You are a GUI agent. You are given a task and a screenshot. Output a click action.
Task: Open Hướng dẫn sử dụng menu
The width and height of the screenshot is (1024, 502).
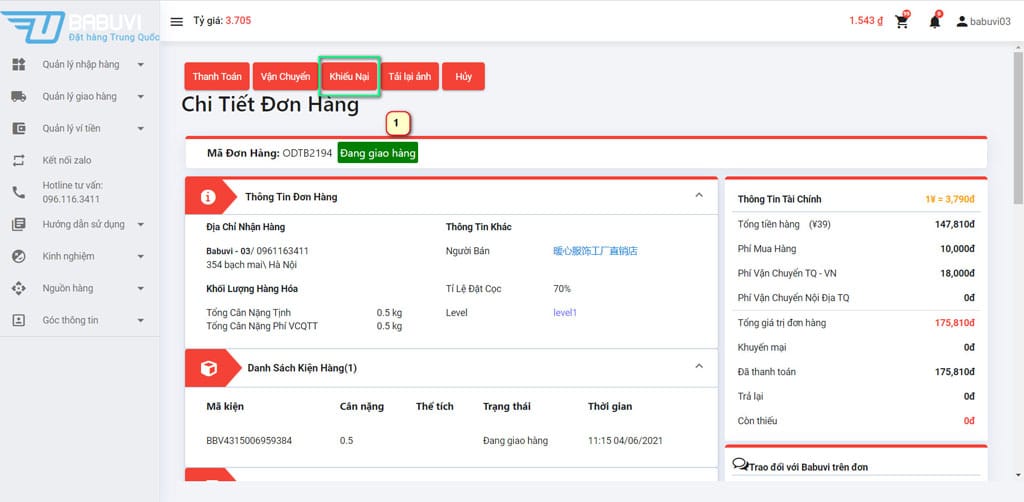click(x=84, y=225)
